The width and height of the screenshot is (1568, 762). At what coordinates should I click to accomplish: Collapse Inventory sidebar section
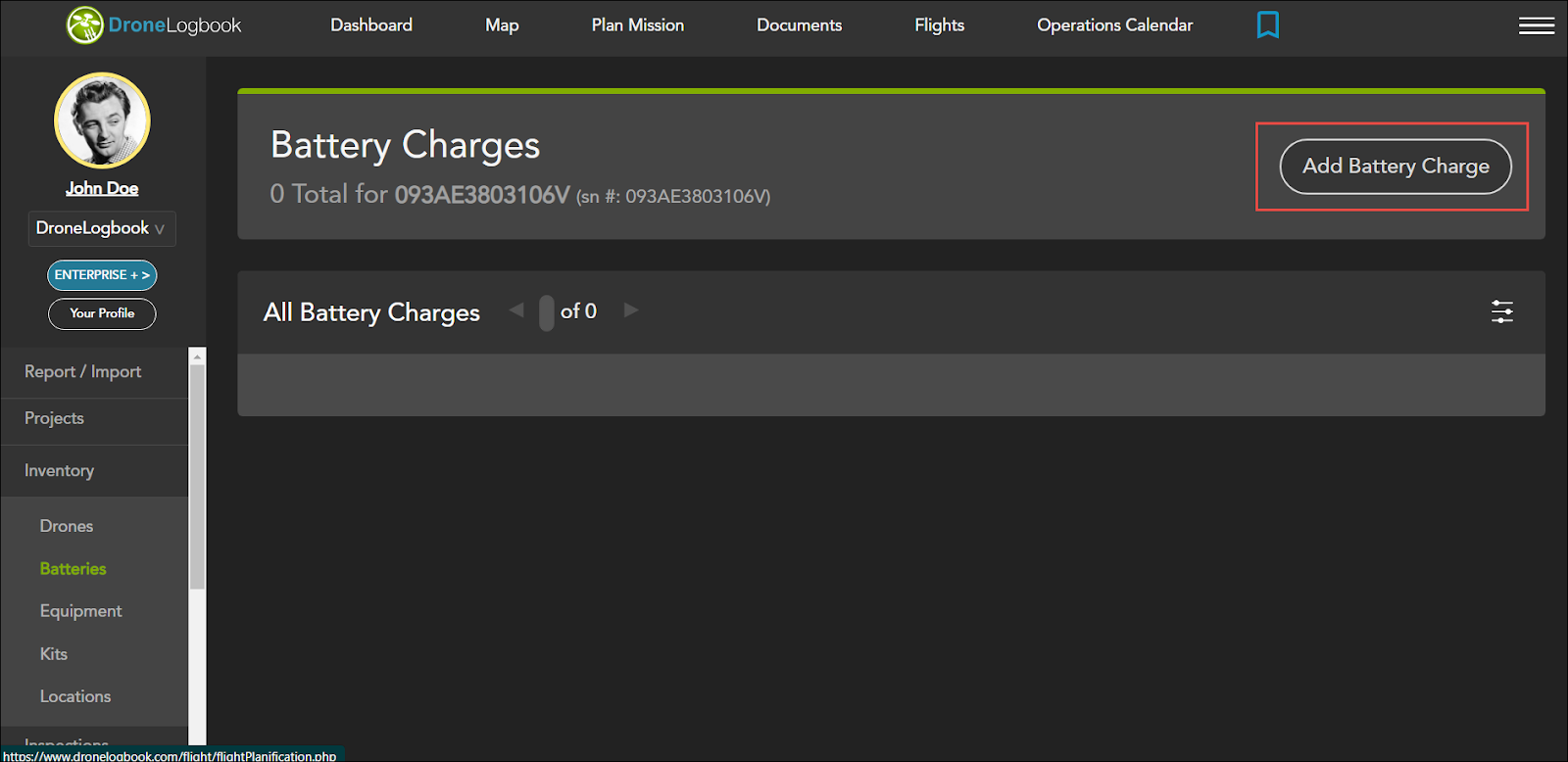(x=94, y=471)
